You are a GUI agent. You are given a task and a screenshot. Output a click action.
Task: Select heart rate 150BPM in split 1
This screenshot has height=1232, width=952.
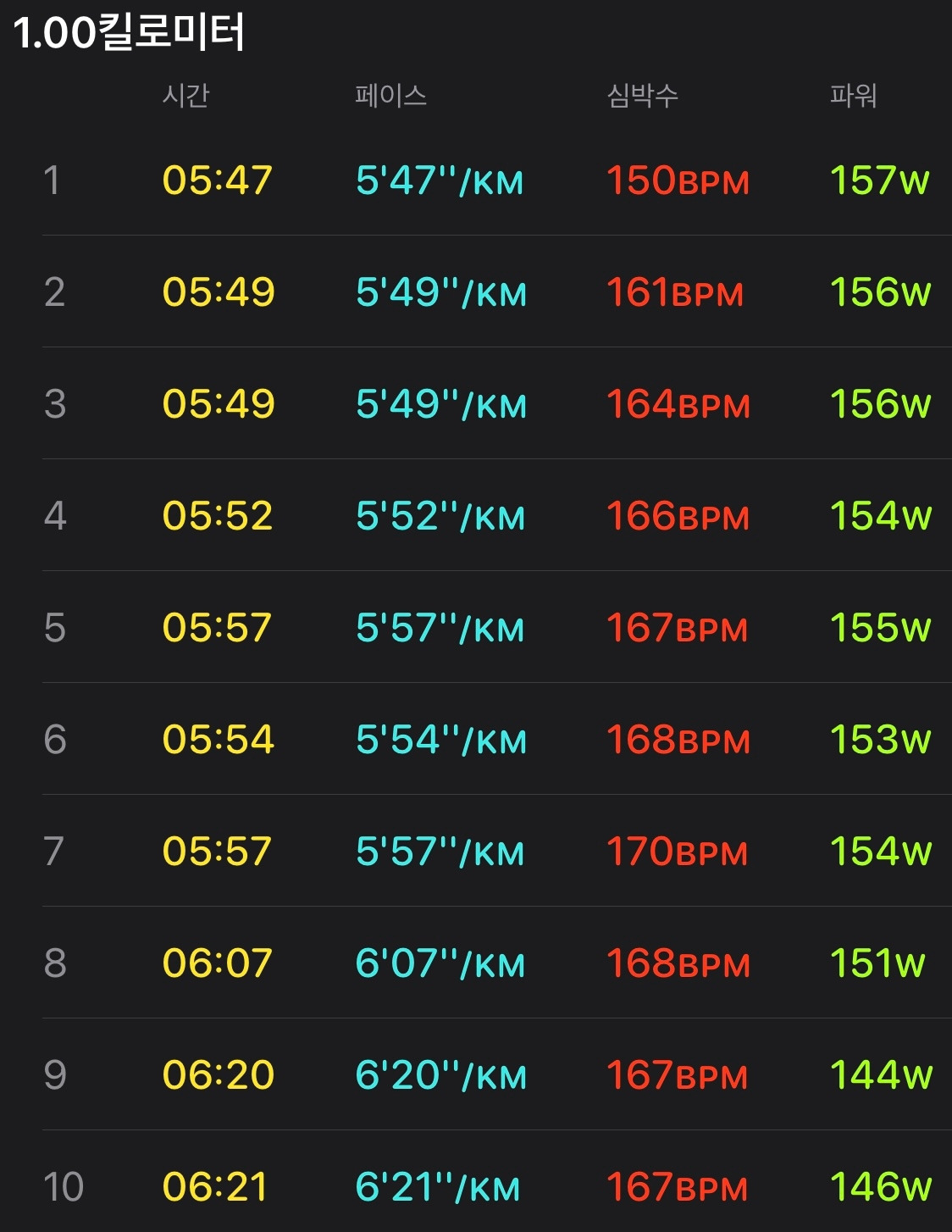[678, 180]
